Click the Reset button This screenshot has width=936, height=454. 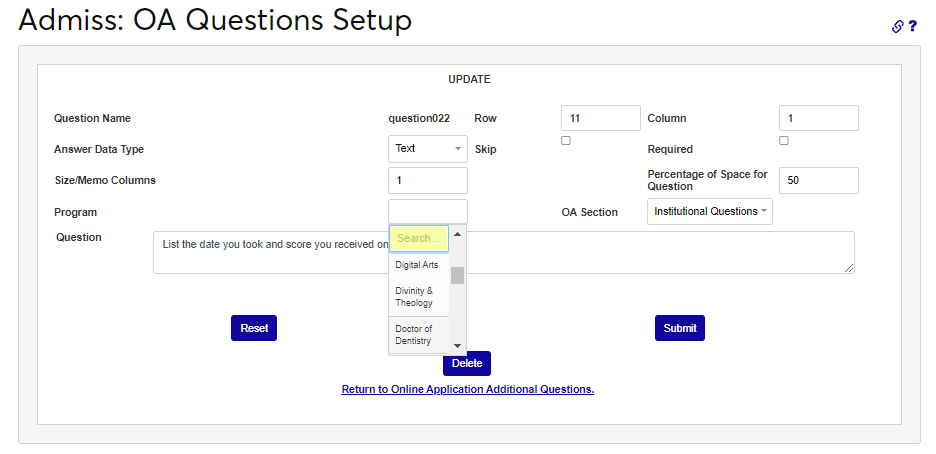tap(254, 328)
